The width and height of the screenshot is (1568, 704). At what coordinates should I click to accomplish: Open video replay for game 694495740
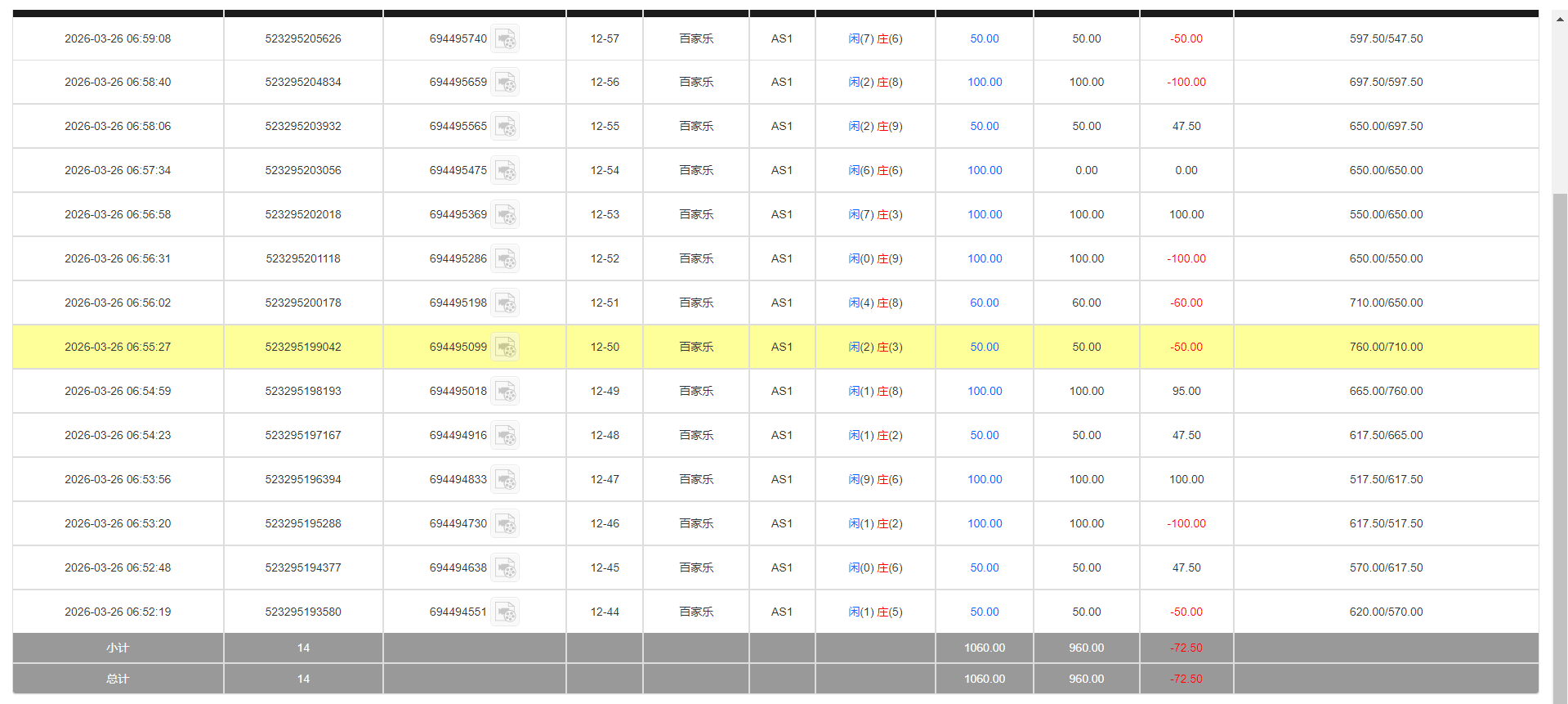click(505, 39)
